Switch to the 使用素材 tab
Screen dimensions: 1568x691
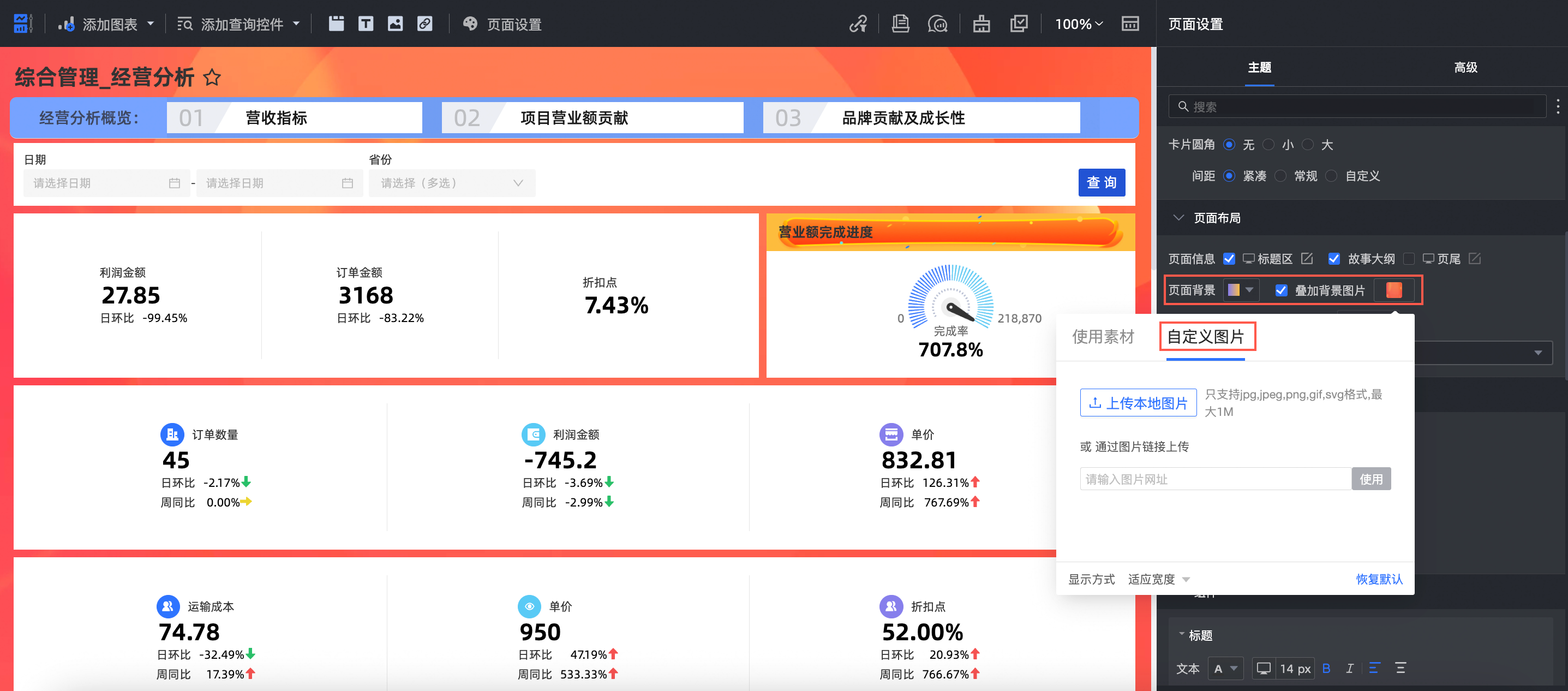pyautogui.click(x=1103, y=337)
